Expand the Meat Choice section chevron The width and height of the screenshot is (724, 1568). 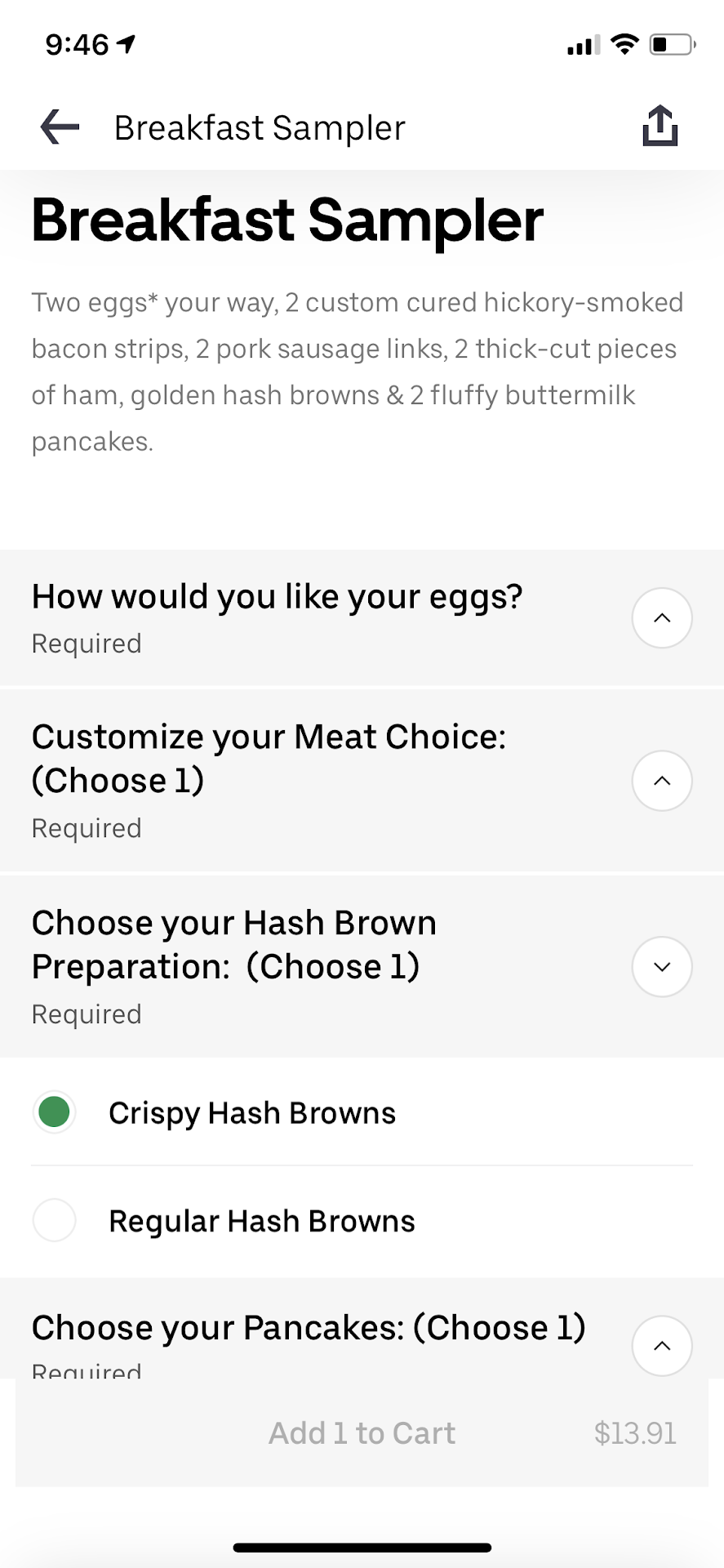(x=662, y=781)
